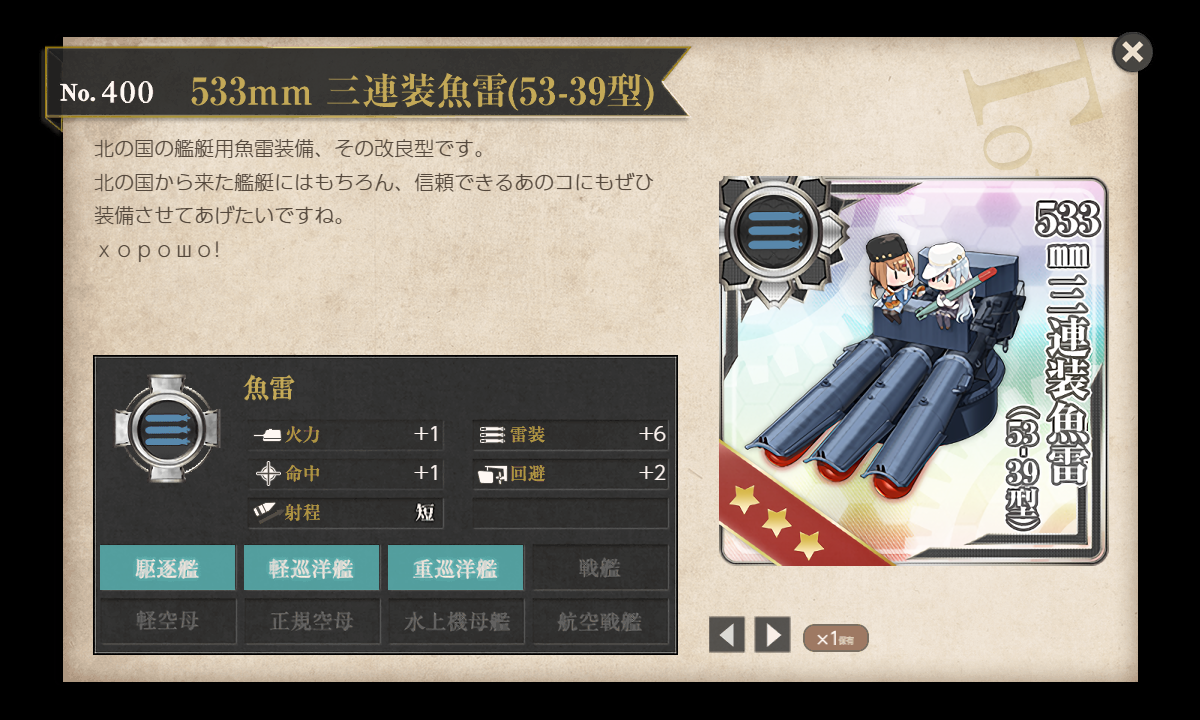Select the greyed 軽空母 ship type tile
This screenshot has width=1200, height=720.
pos(167,621)
